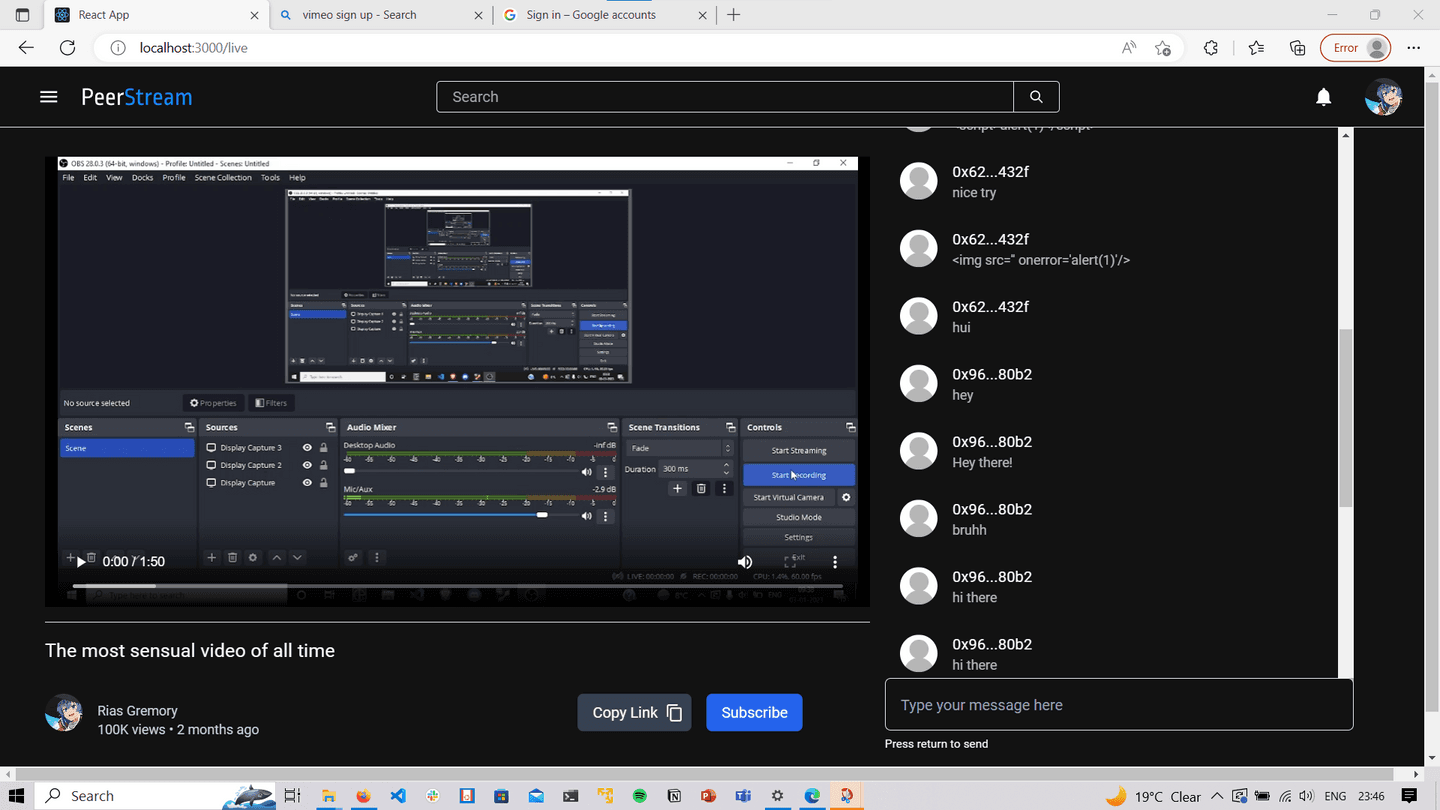This screenshot has width=1440, height=810.
Task: Switch to the vimeo sign up tab
Action: (x=380, y=15)
